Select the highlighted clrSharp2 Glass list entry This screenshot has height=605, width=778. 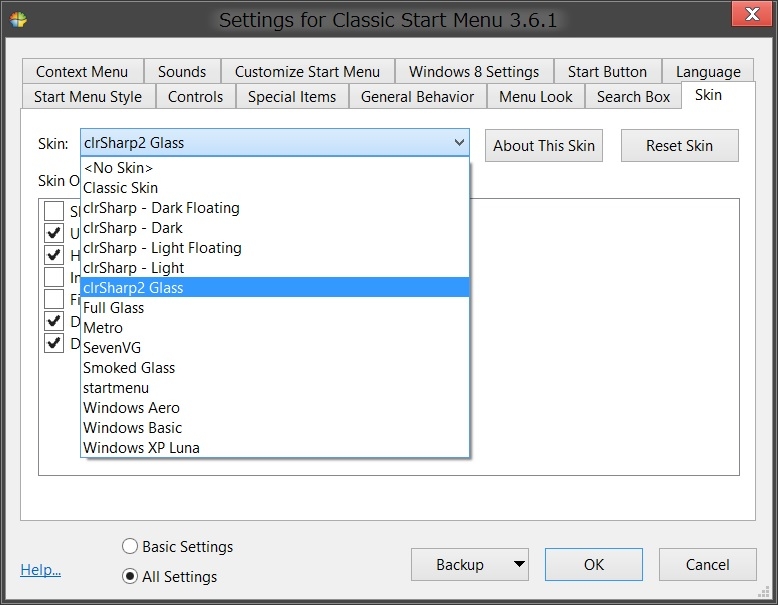point(275,287)
